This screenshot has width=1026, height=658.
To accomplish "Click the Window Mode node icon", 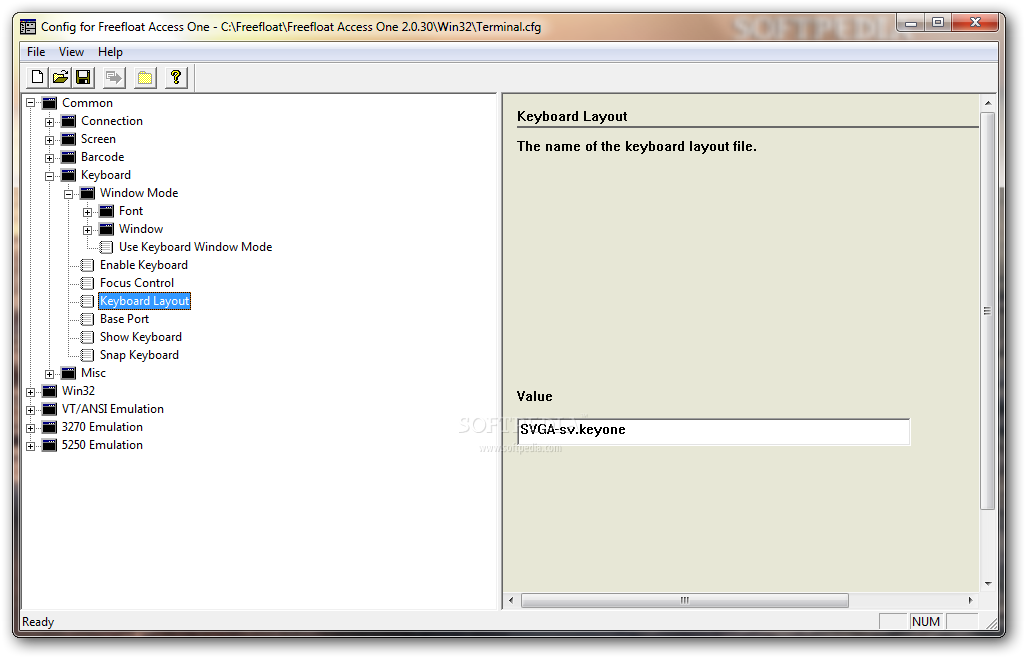I will click(x=88, y=193).
